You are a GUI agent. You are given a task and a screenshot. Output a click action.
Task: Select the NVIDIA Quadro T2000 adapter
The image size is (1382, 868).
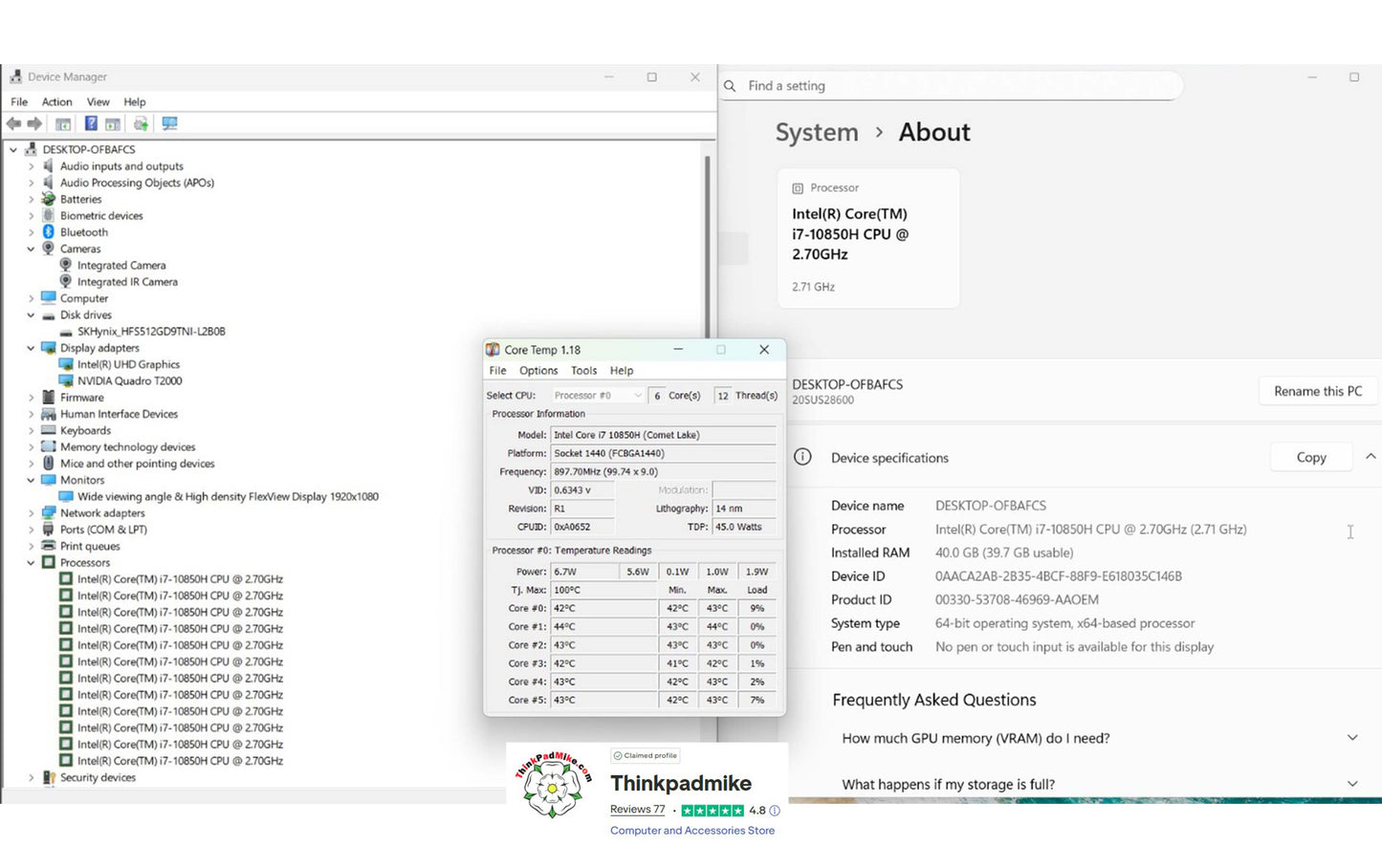click(129, 380)
